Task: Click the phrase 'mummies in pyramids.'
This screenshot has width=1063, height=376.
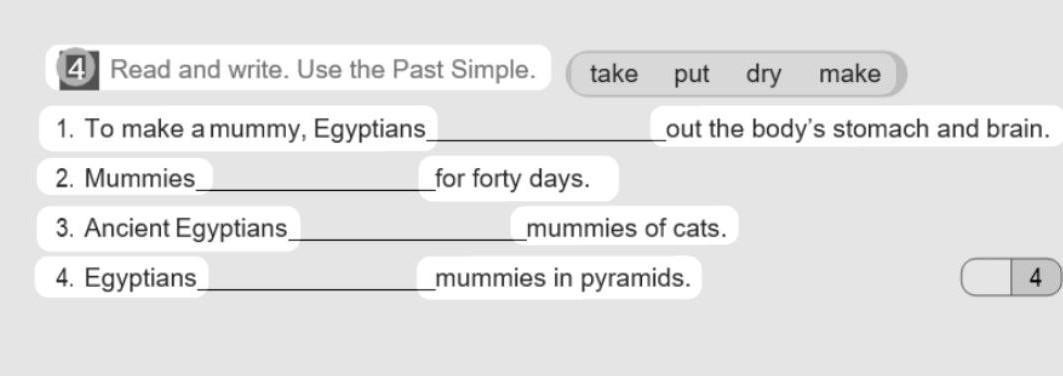Action: tap(563, 278)
